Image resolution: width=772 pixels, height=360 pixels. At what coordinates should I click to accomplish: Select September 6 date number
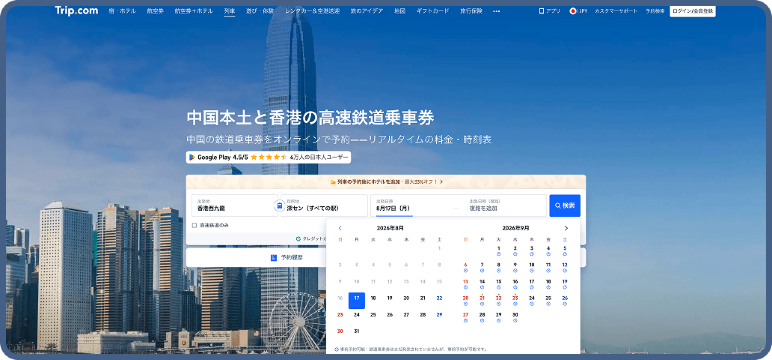pos(466,265)
